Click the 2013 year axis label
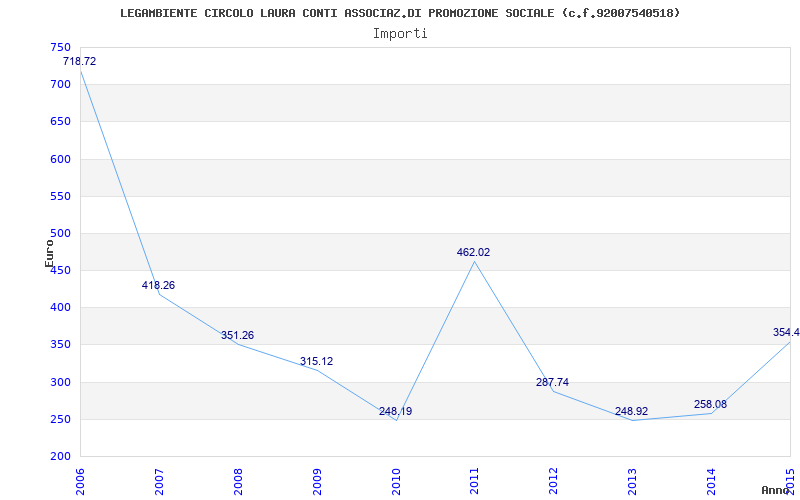Screen dimensions: 800x500 click(633, 481)
